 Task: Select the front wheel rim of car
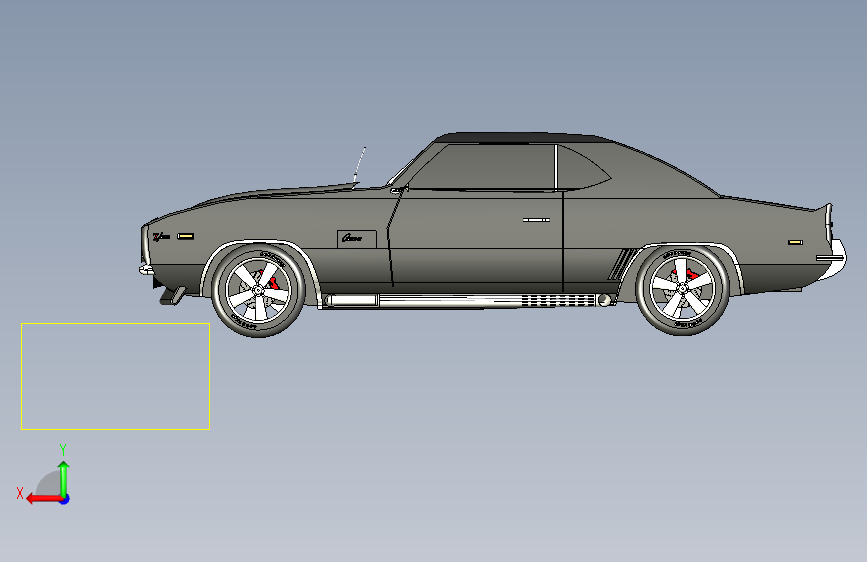258,290
